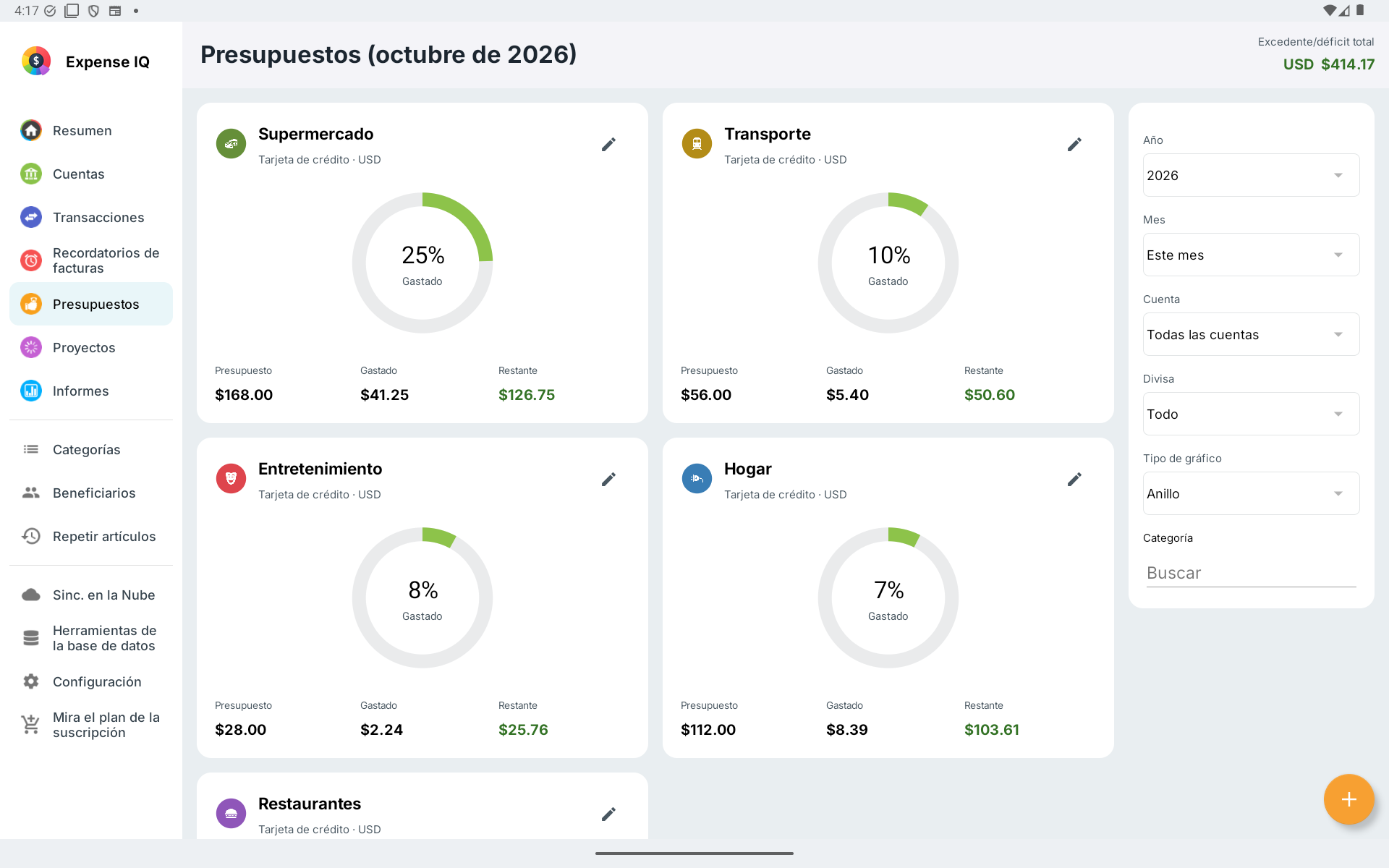1389x868 pixels.
Task: Click Entretenimiento spent $2.24
Action: point(382,730)
